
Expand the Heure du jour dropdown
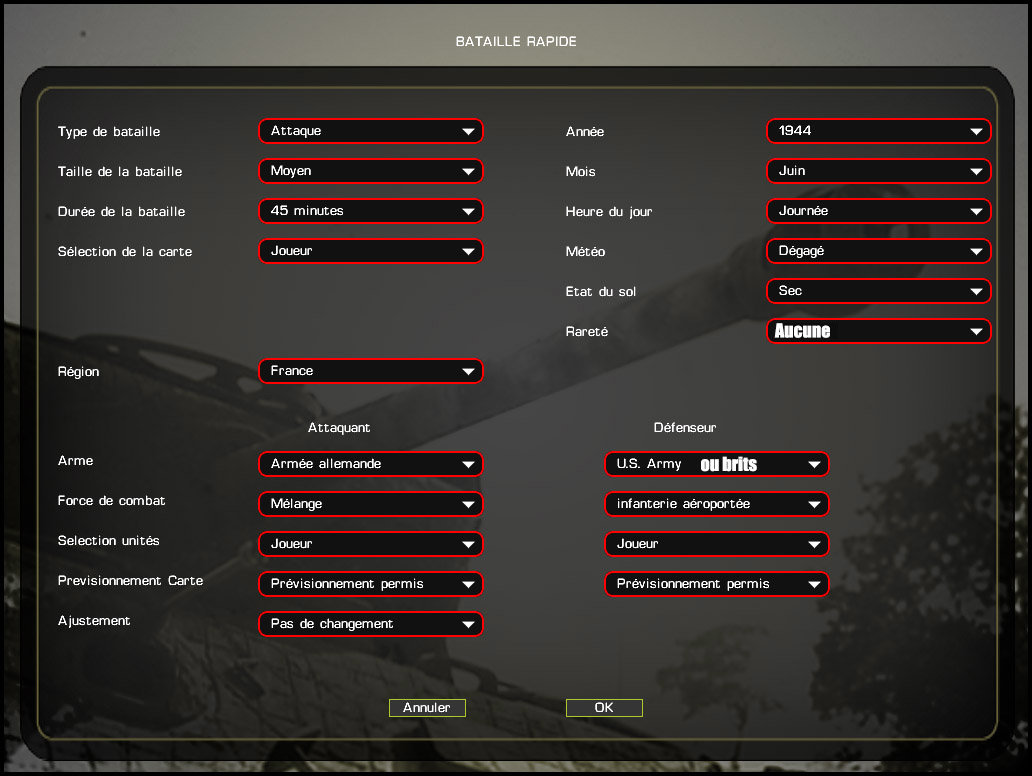coord(879,211)
